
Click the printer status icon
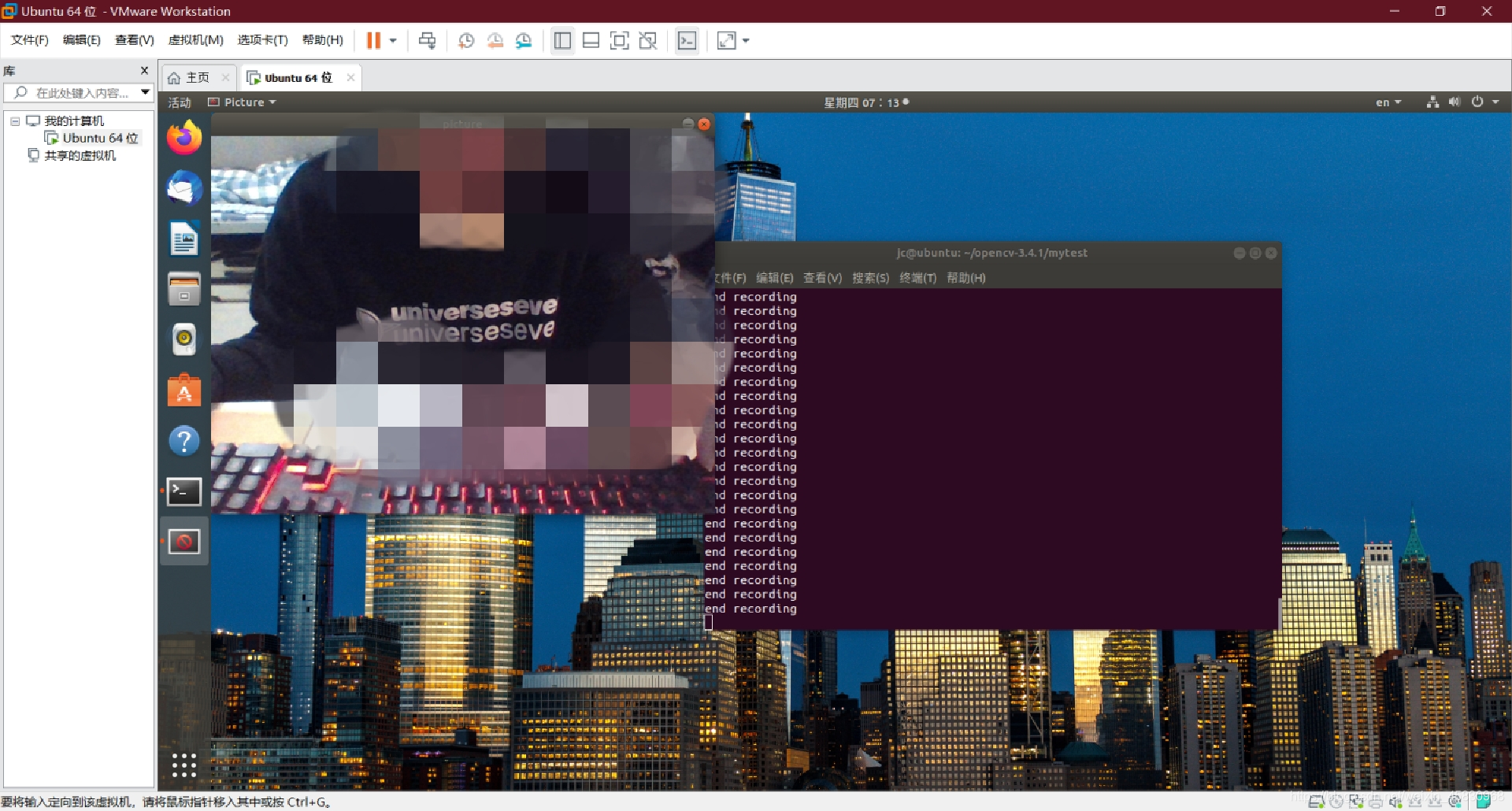(1376, 802)
